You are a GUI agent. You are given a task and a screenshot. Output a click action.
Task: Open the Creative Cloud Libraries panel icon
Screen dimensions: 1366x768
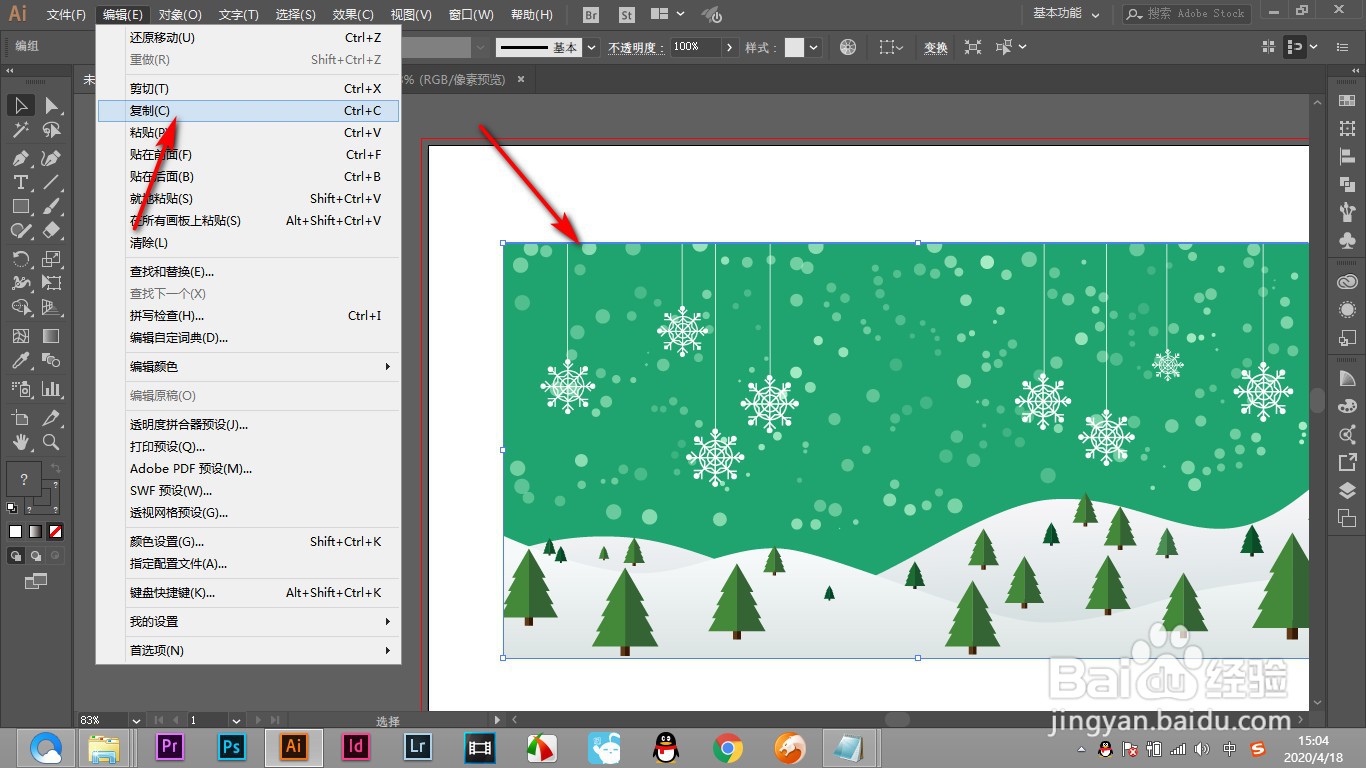[1347, 283]
